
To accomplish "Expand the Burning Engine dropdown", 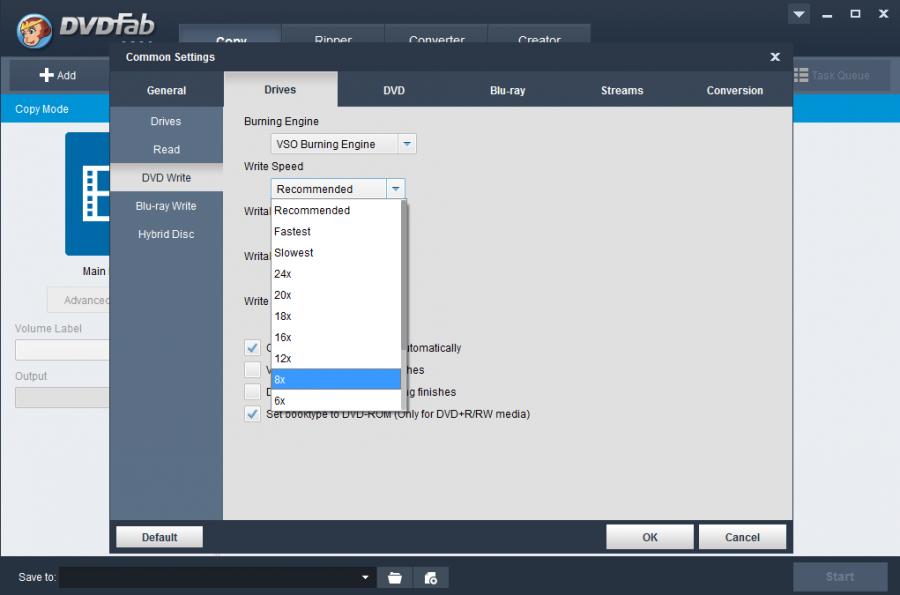I will [x=407, y=144].
